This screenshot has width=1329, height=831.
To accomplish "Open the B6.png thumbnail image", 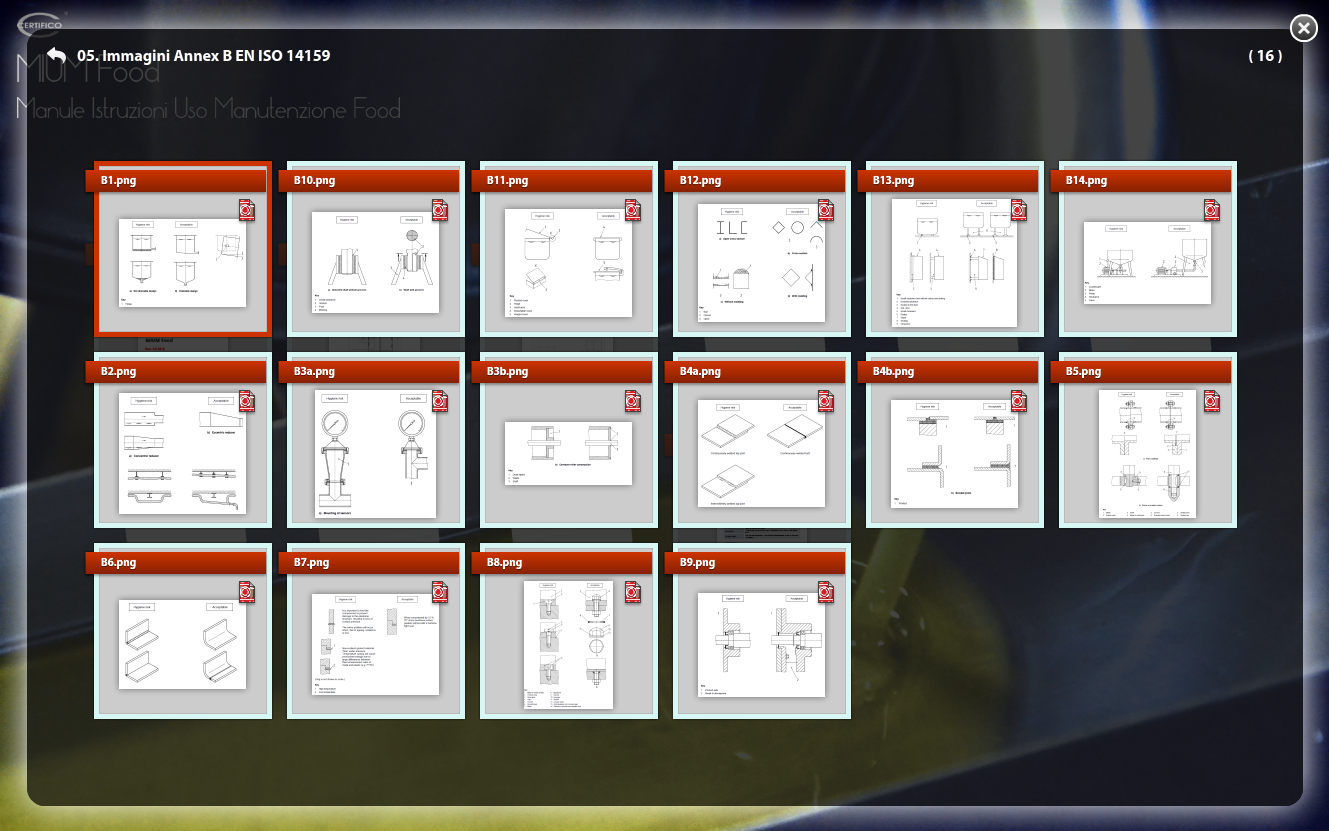I will pyautogui.click(x=182, y=645).
